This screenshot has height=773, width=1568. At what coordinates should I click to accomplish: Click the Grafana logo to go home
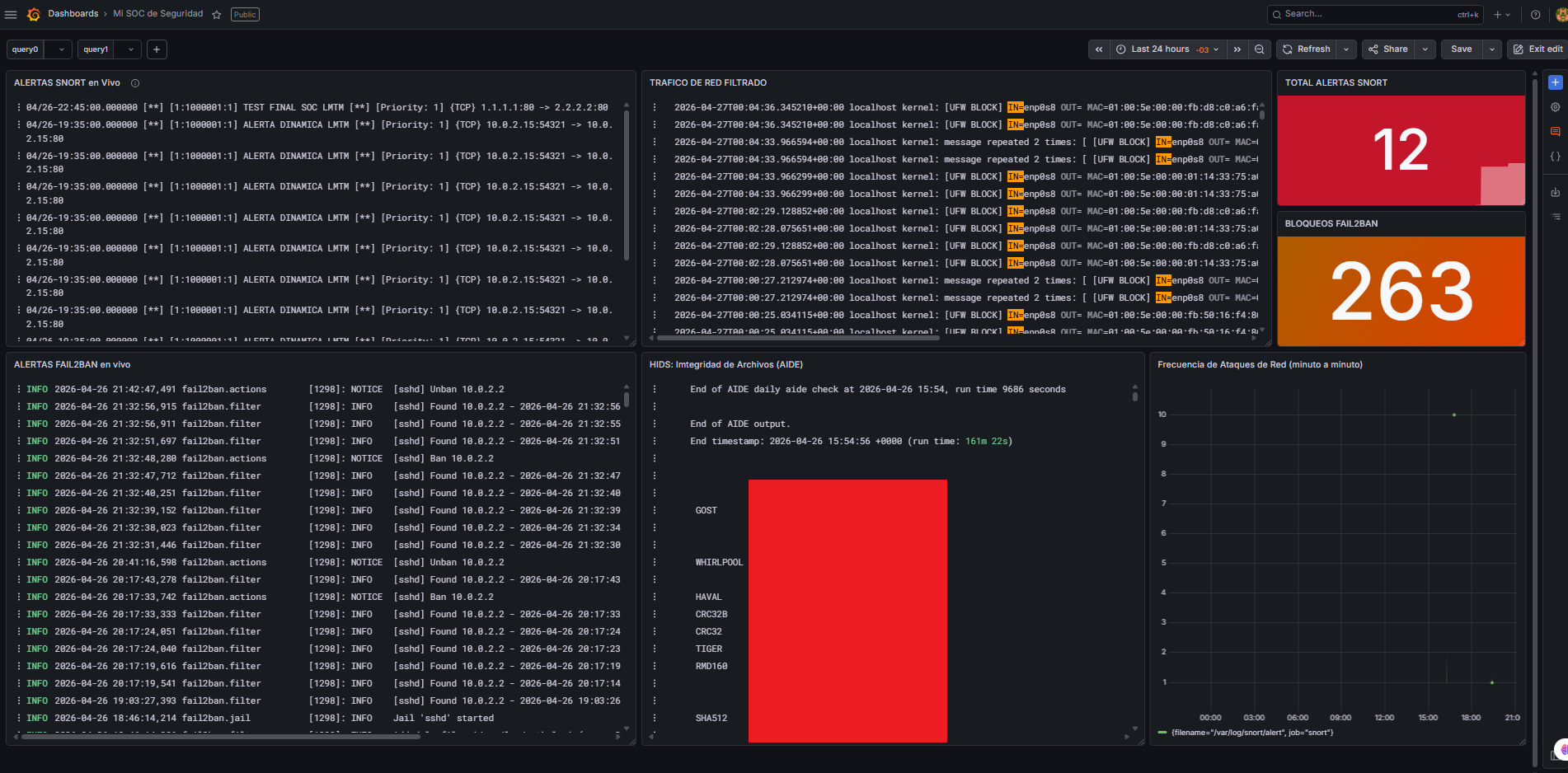point(34,14)
